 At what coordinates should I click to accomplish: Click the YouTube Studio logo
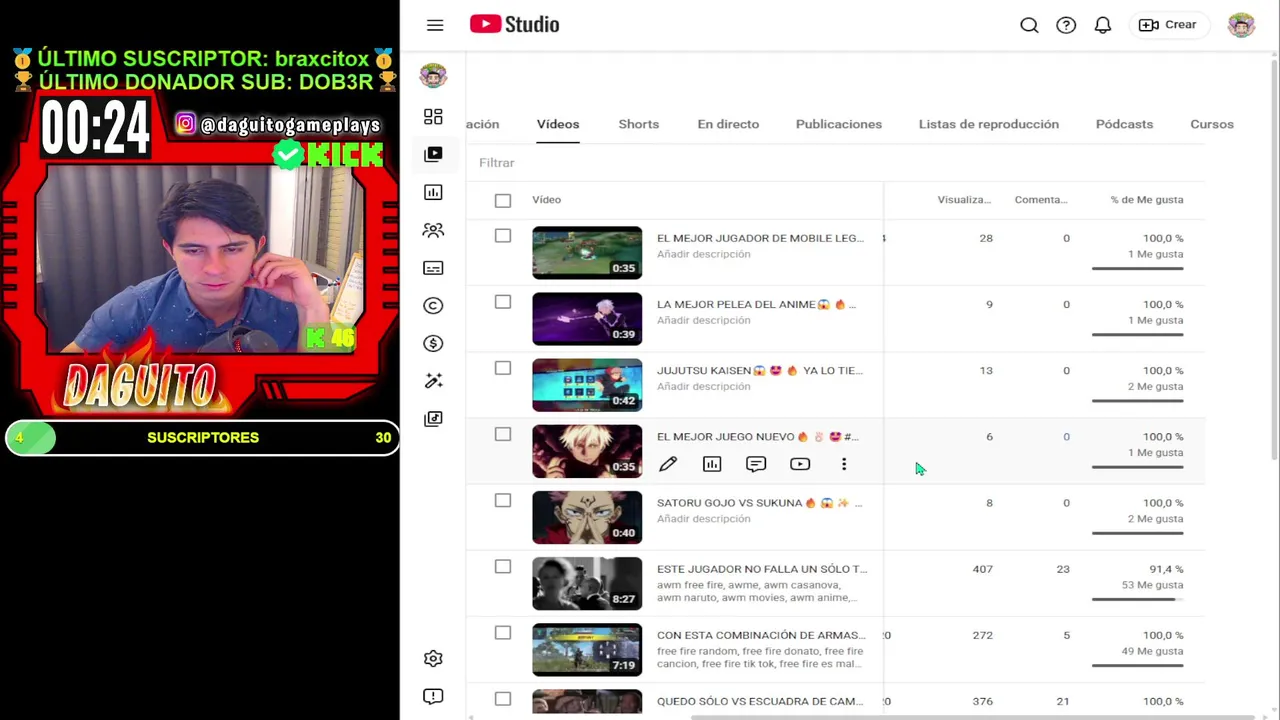(x=514, y=25)
